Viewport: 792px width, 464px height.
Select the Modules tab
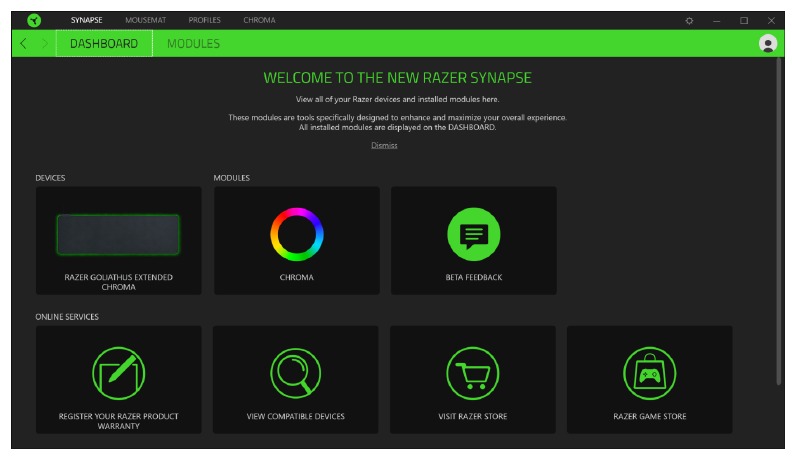tap(193, 43)
